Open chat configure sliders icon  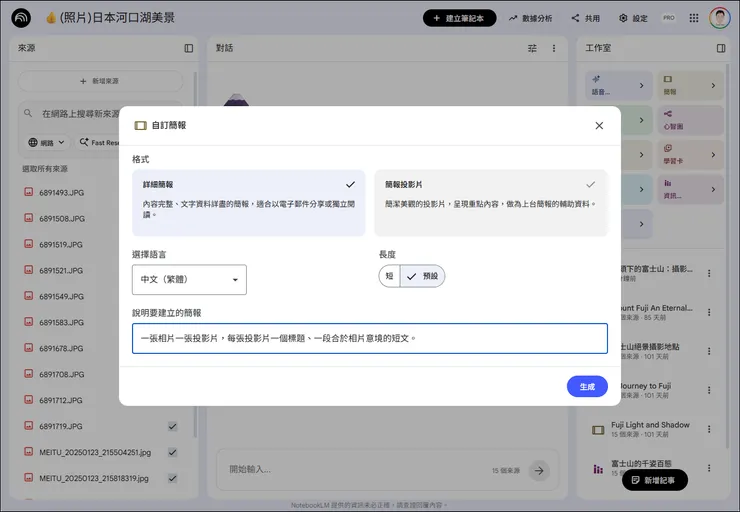[x=532, y=48]
